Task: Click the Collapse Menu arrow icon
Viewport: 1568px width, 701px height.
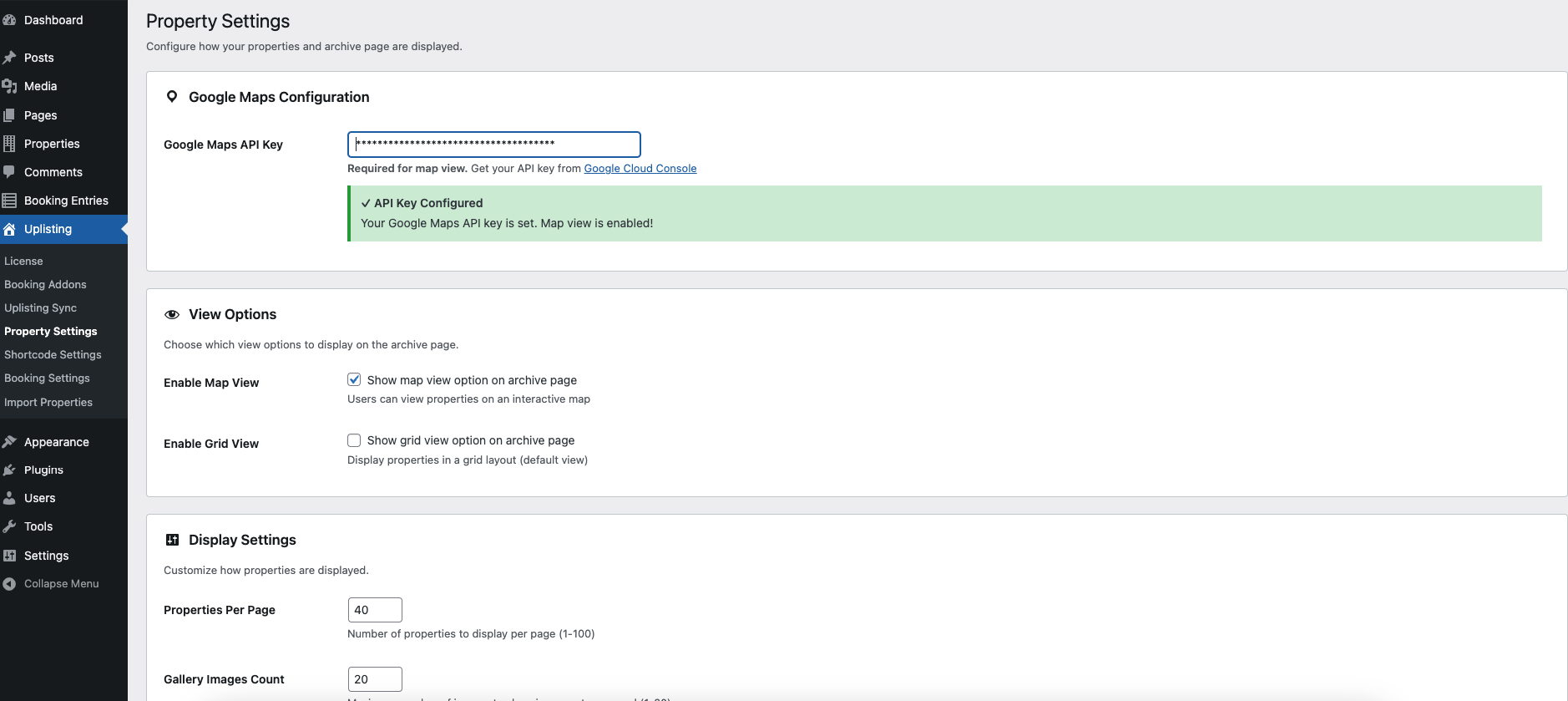Action: tap(9, 584)
